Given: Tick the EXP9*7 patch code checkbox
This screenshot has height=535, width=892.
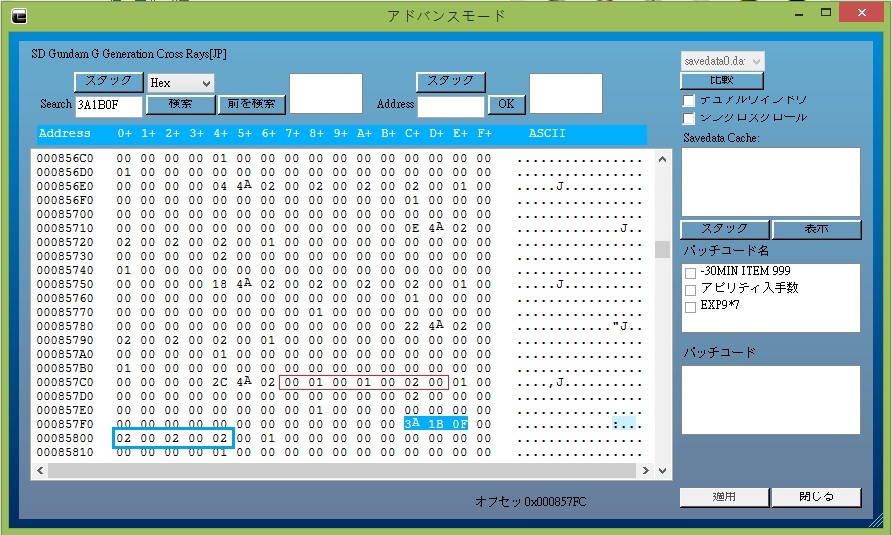Looking at the screenshot, I should [690, 307].
